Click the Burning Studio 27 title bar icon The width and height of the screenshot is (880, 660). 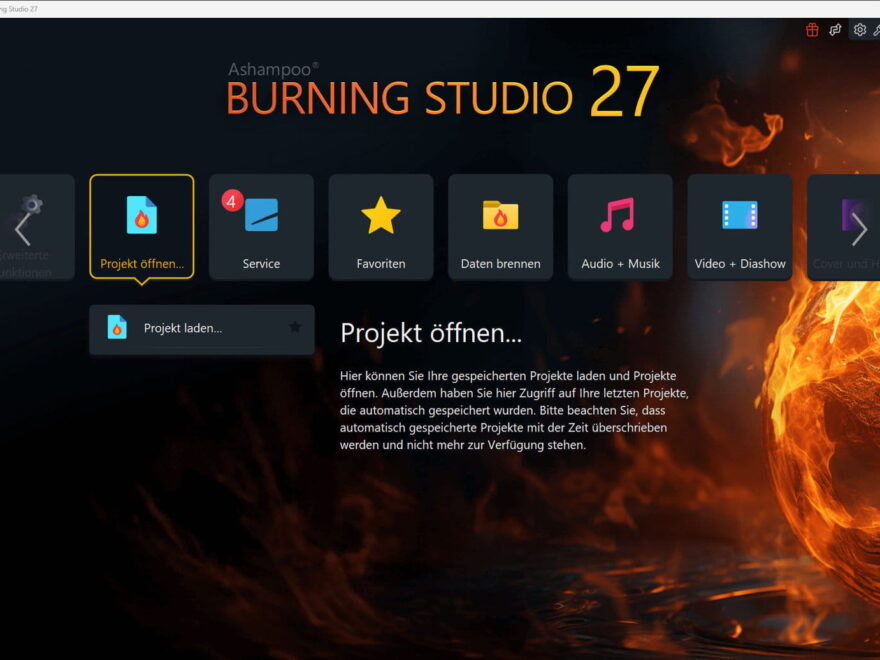8,6
